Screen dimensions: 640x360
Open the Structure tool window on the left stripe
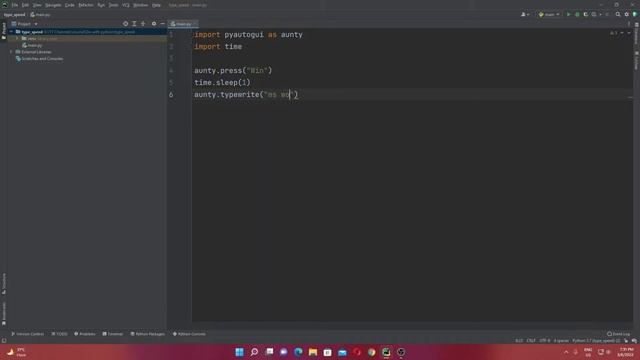(4, 284)
